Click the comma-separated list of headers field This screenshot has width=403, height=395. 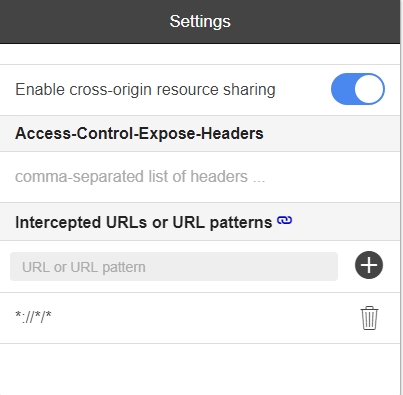200,177
